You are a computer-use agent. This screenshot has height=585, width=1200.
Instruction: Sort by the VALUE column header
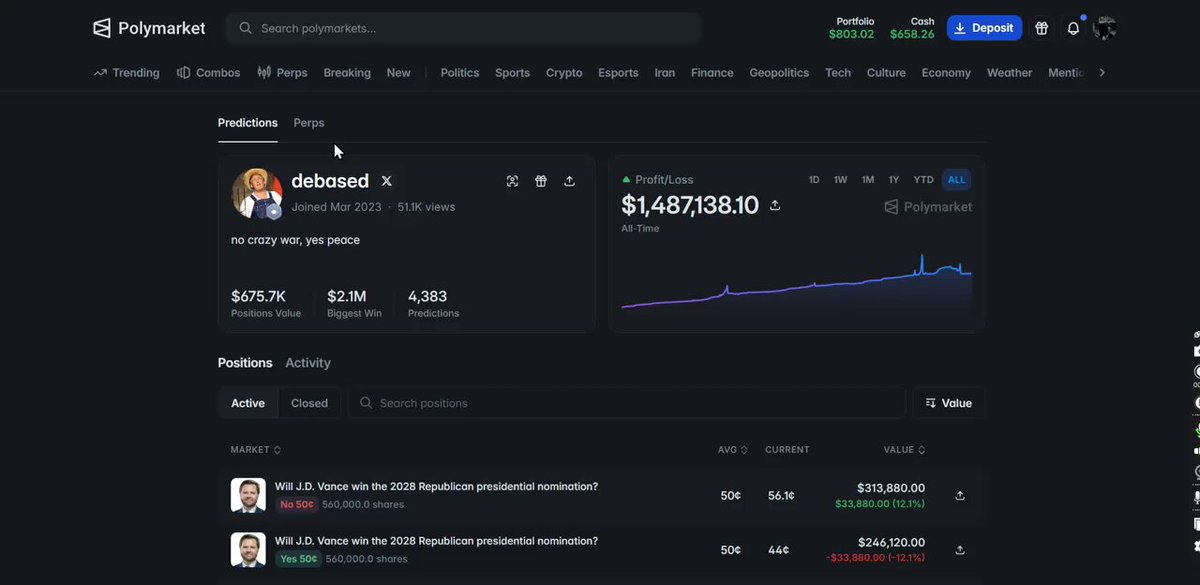[x=905, y=450]
